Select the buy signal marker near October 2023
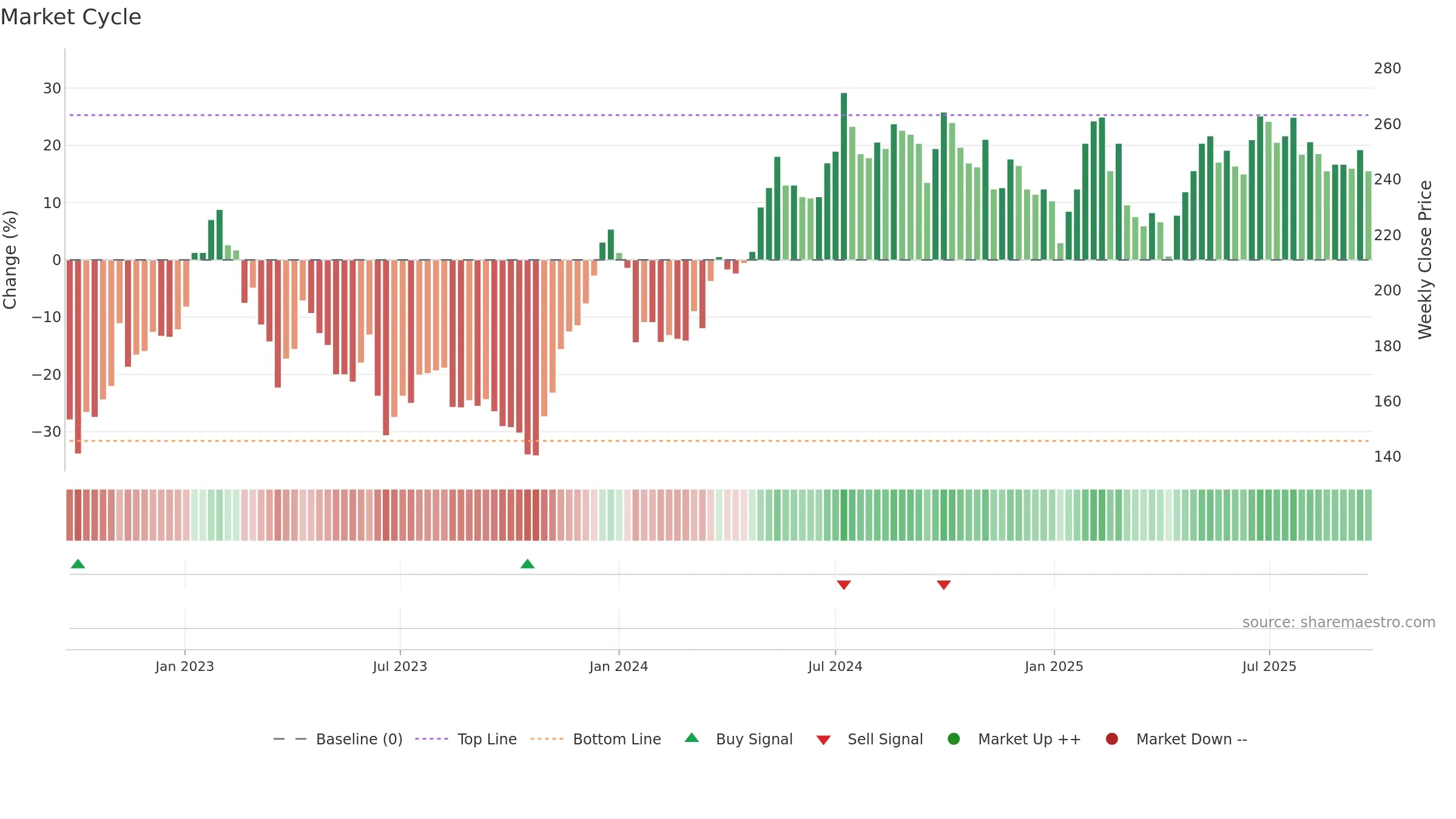Image resolution: width=1456 pixels, height=819 pixels. tap(527, 564)
